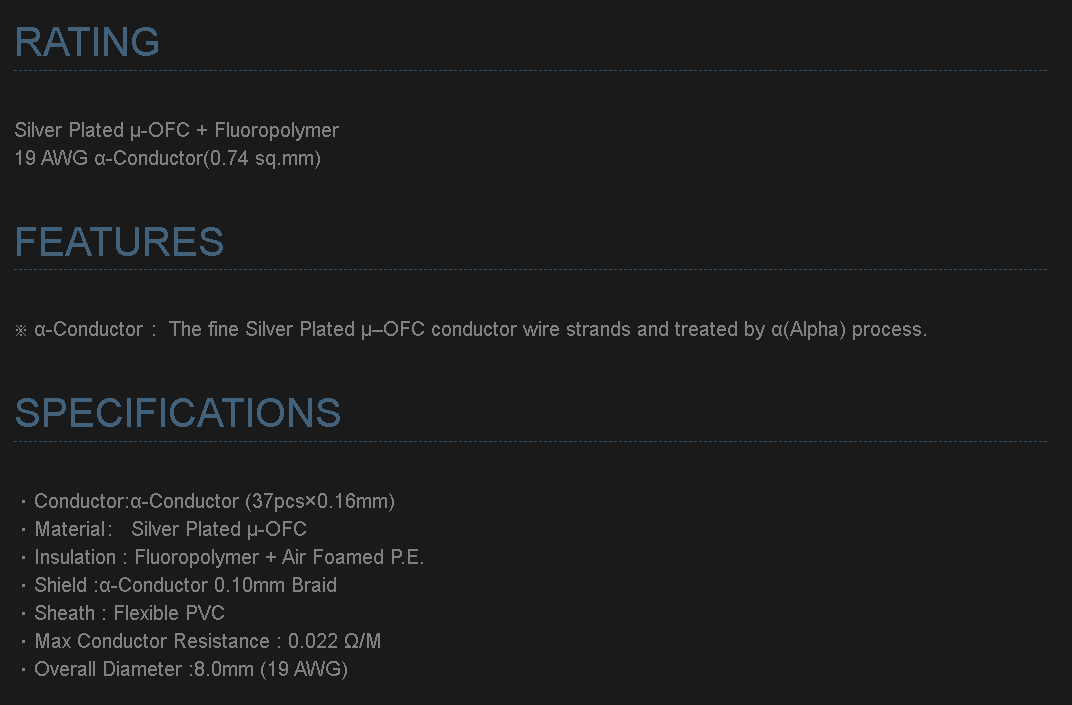Select the "Silver Plated μ-OFC + Fluoropolymer" rating line
Screen dimensions: 1072x705
(177, 130)
